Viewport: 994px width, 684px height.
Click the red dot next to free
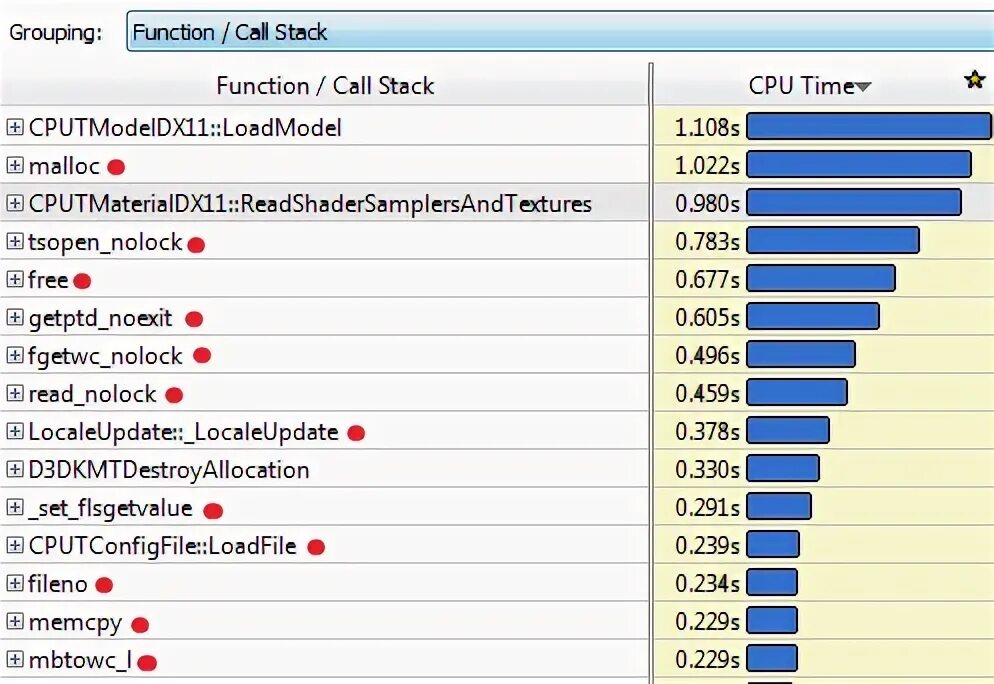(x=82, y=281)
